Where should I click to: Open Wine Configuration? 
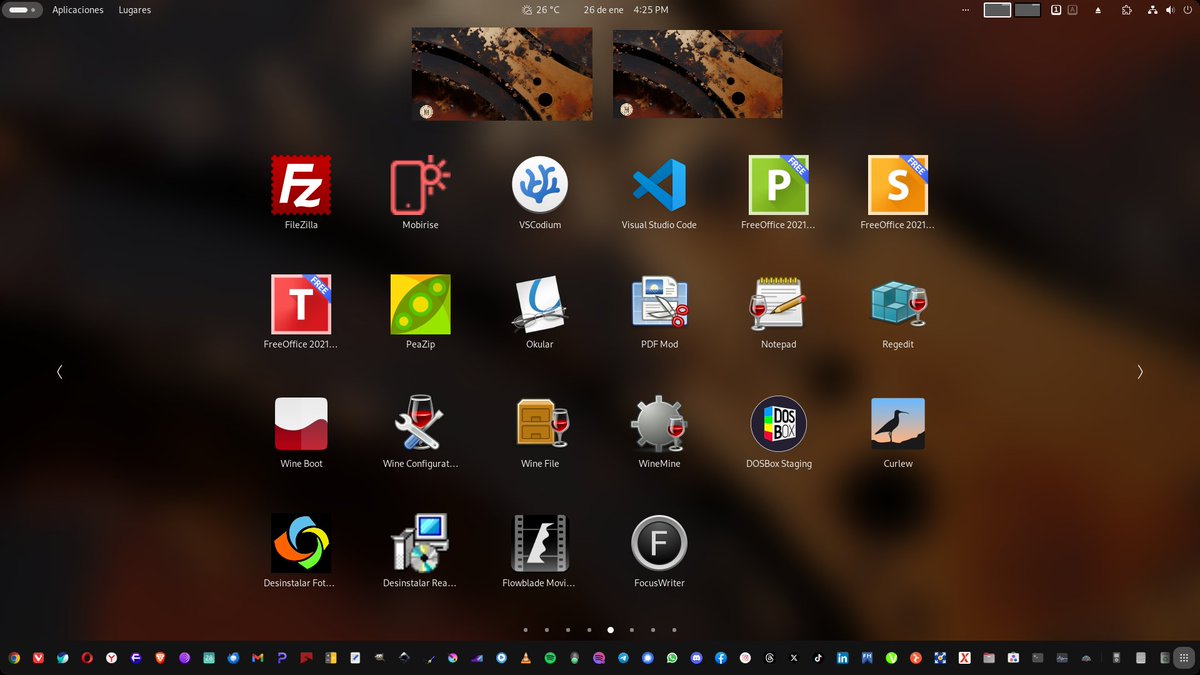click(420, 432)
